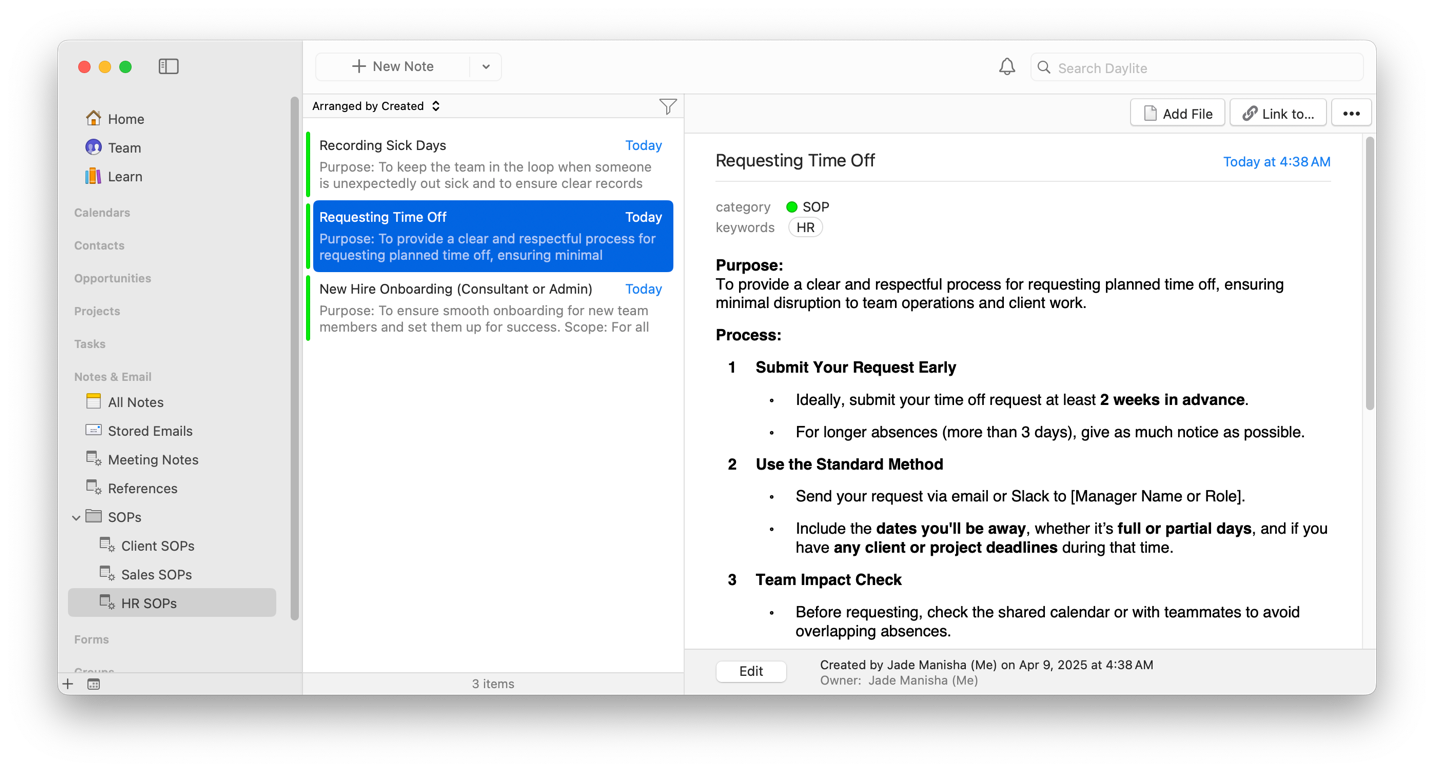Create a New Note
Screen dimensions: 1434x772
(393, 67)
